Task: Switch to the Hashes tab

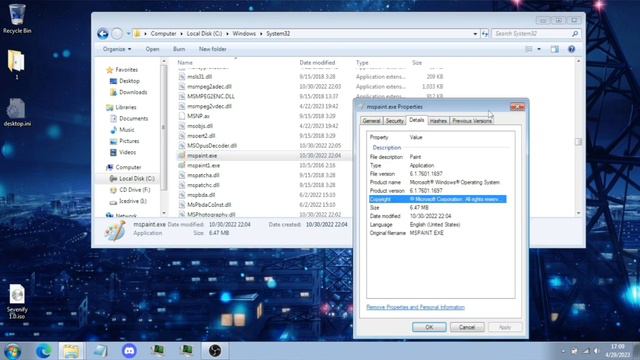Action: 438,121
